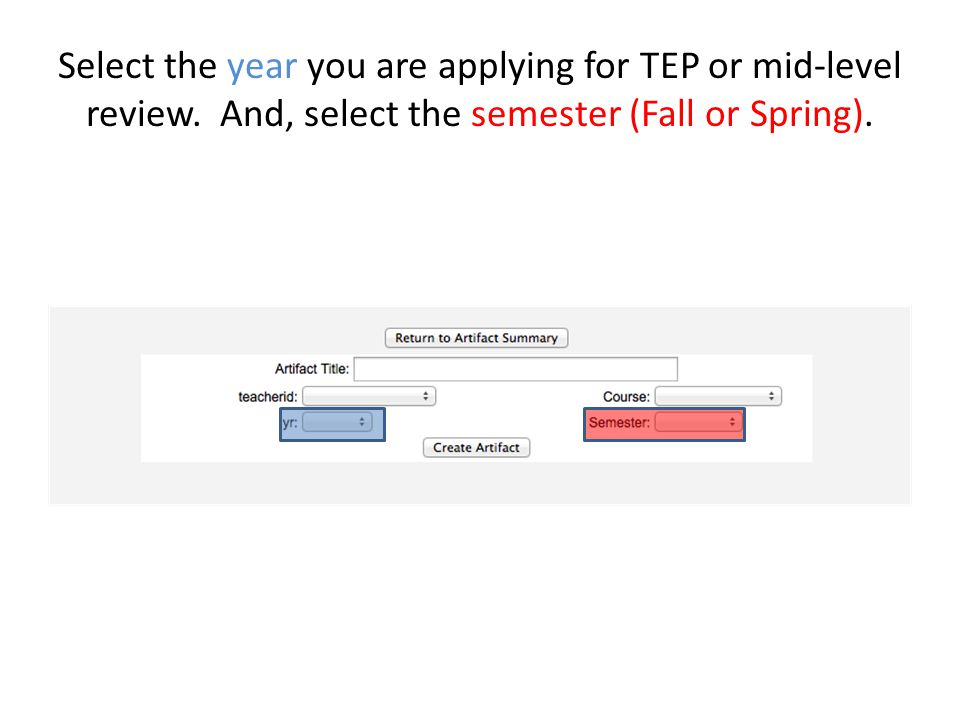Click the up-down arrows on Semester selector
The image size is (960, 720).
pos(732,422)
